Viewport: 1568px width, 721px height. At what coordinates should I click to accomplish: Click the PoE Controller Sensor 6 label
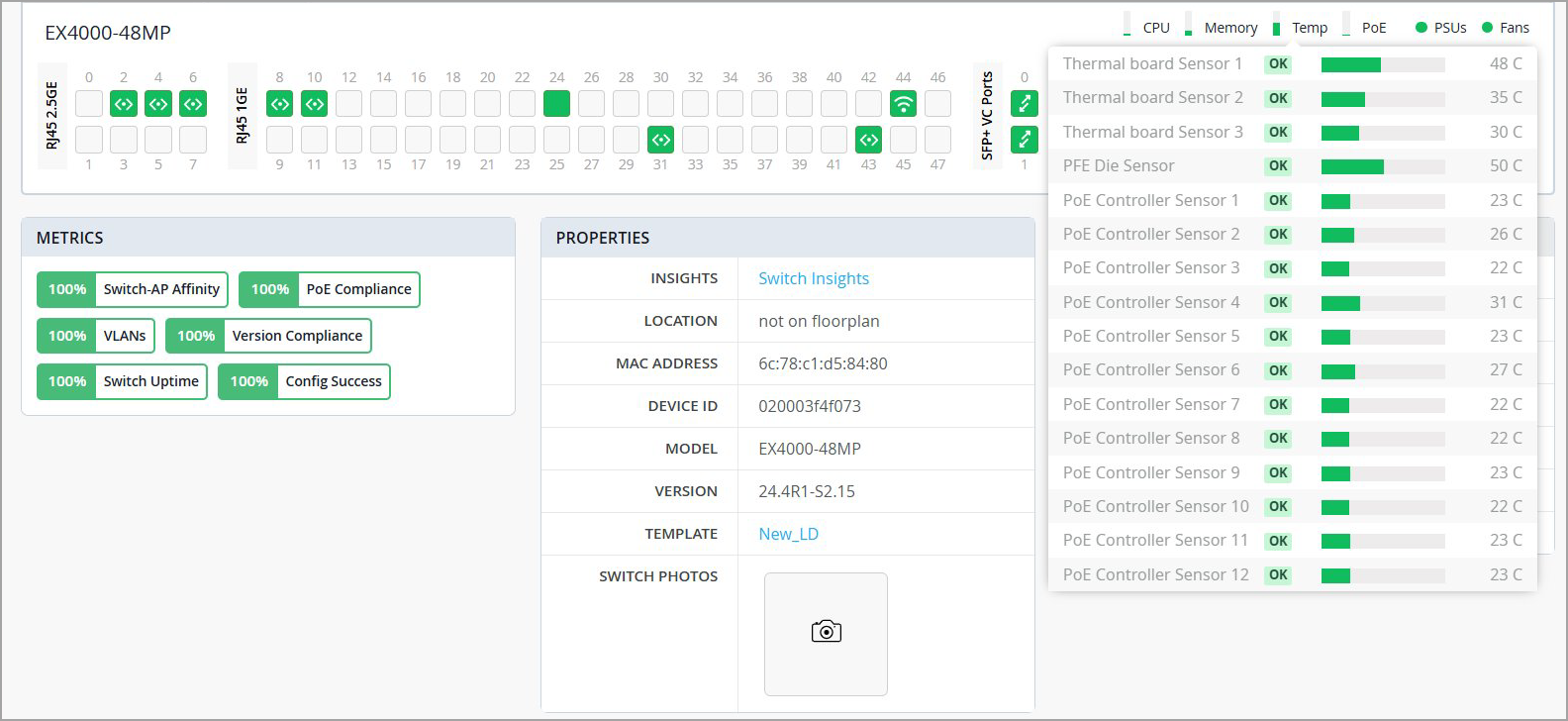(1151, 369)
